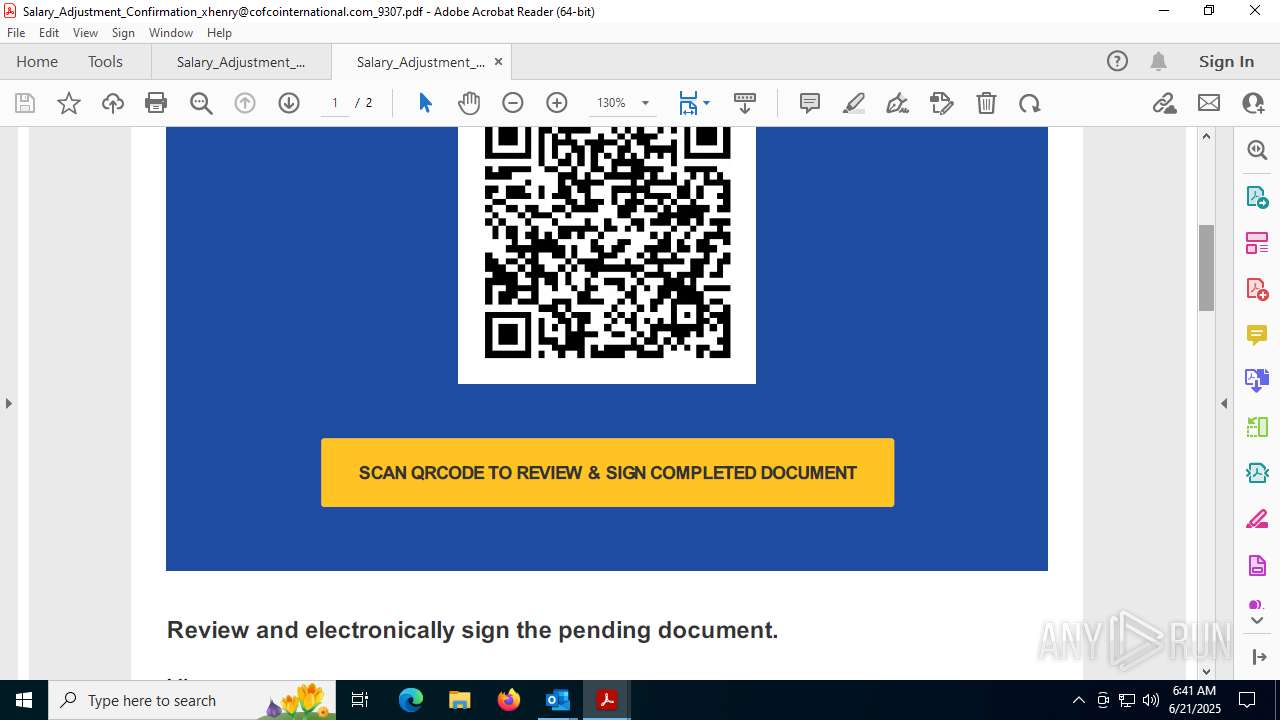1280x720 pixels.
Task: Focus the taskbar search box
Action: pyautogui.click(x=193, y=700)
